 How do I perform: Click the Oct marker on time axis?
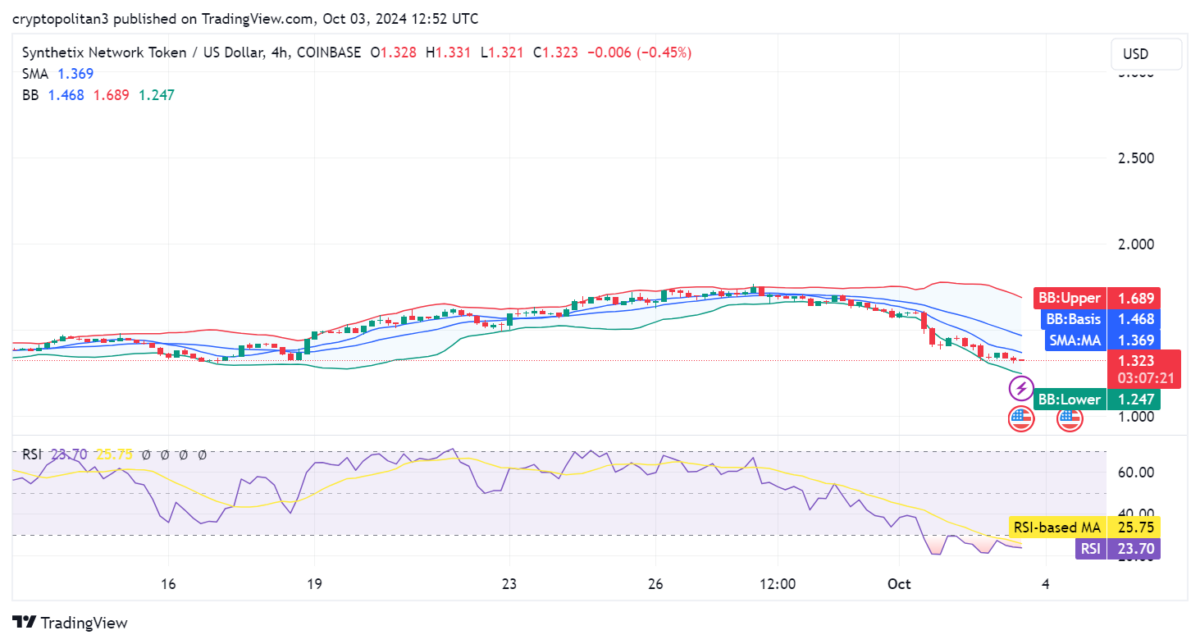click(896, 584)
